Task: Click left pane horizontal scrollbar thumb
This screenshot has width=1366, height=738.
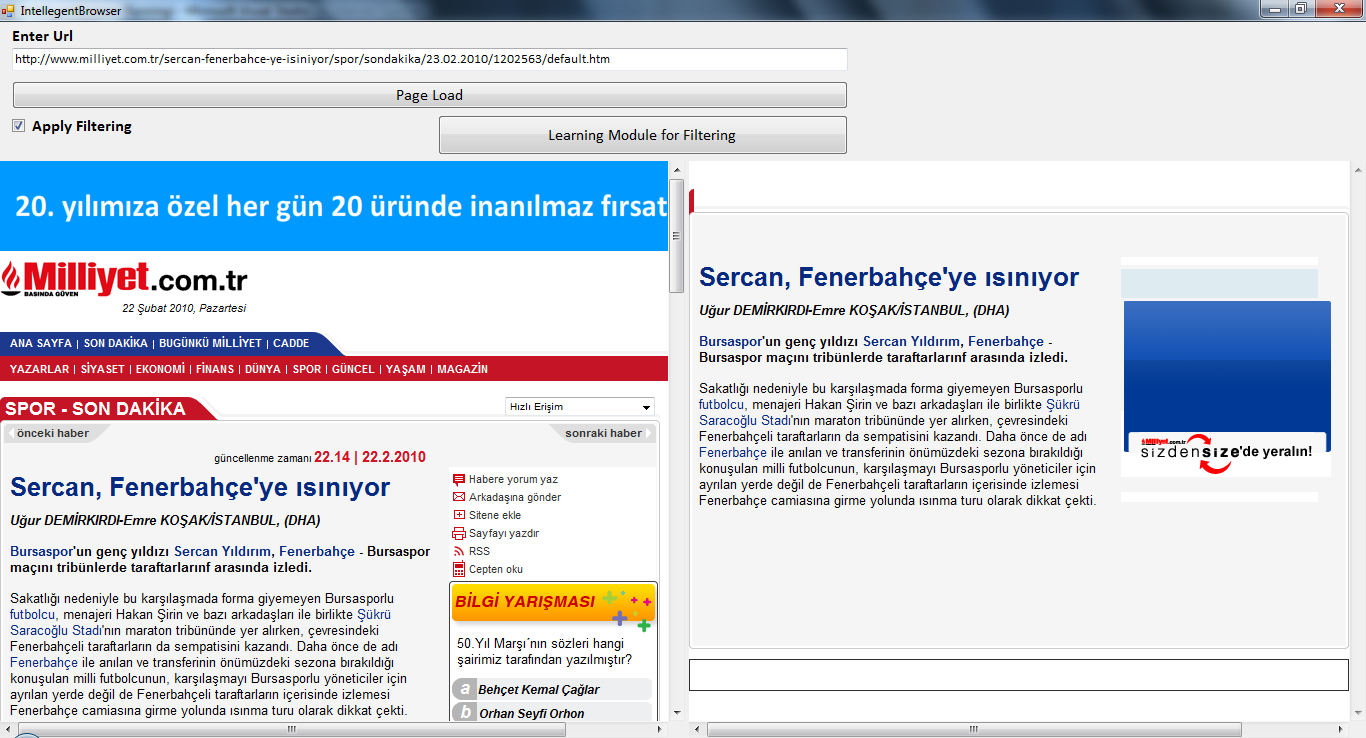Action: [x=292, y=729]
